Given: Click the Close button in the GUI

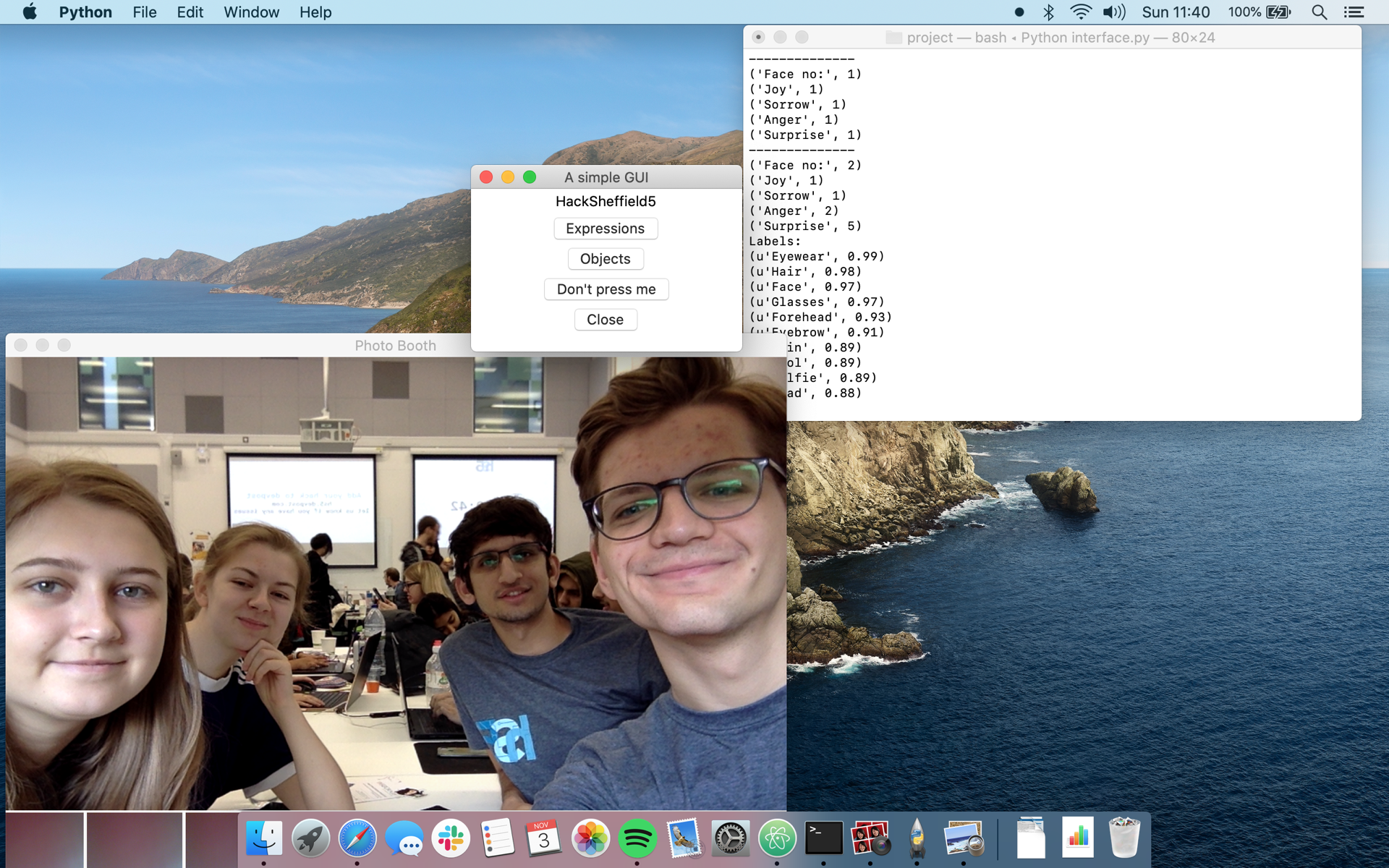Looking at the screenshot, I should [605, 320].
